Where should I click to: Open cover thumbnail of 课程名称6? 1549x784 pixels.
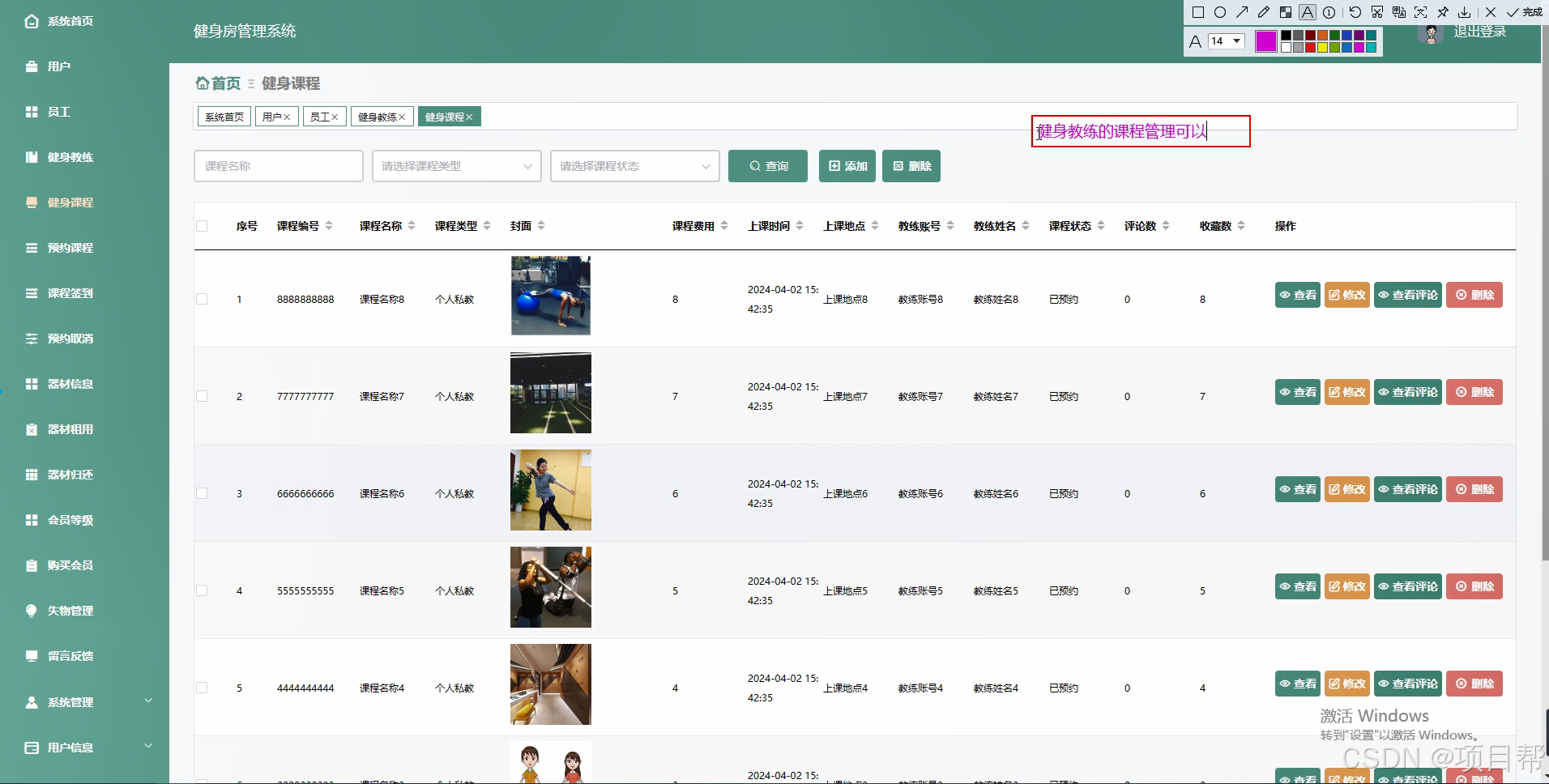pos(551,490)
